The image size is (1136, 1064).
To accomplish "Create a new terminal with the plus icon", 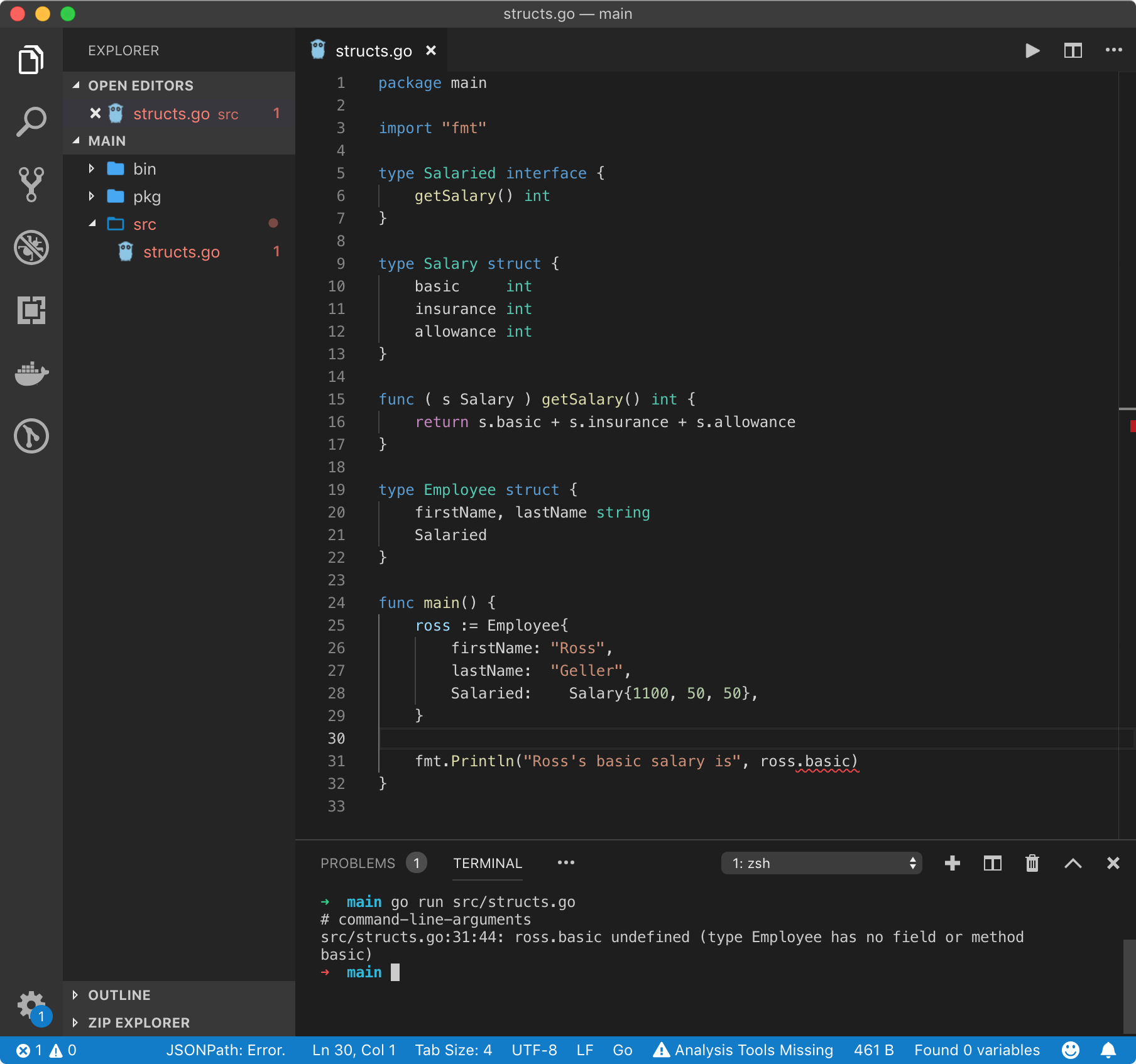I will click(x=953, y=863).
